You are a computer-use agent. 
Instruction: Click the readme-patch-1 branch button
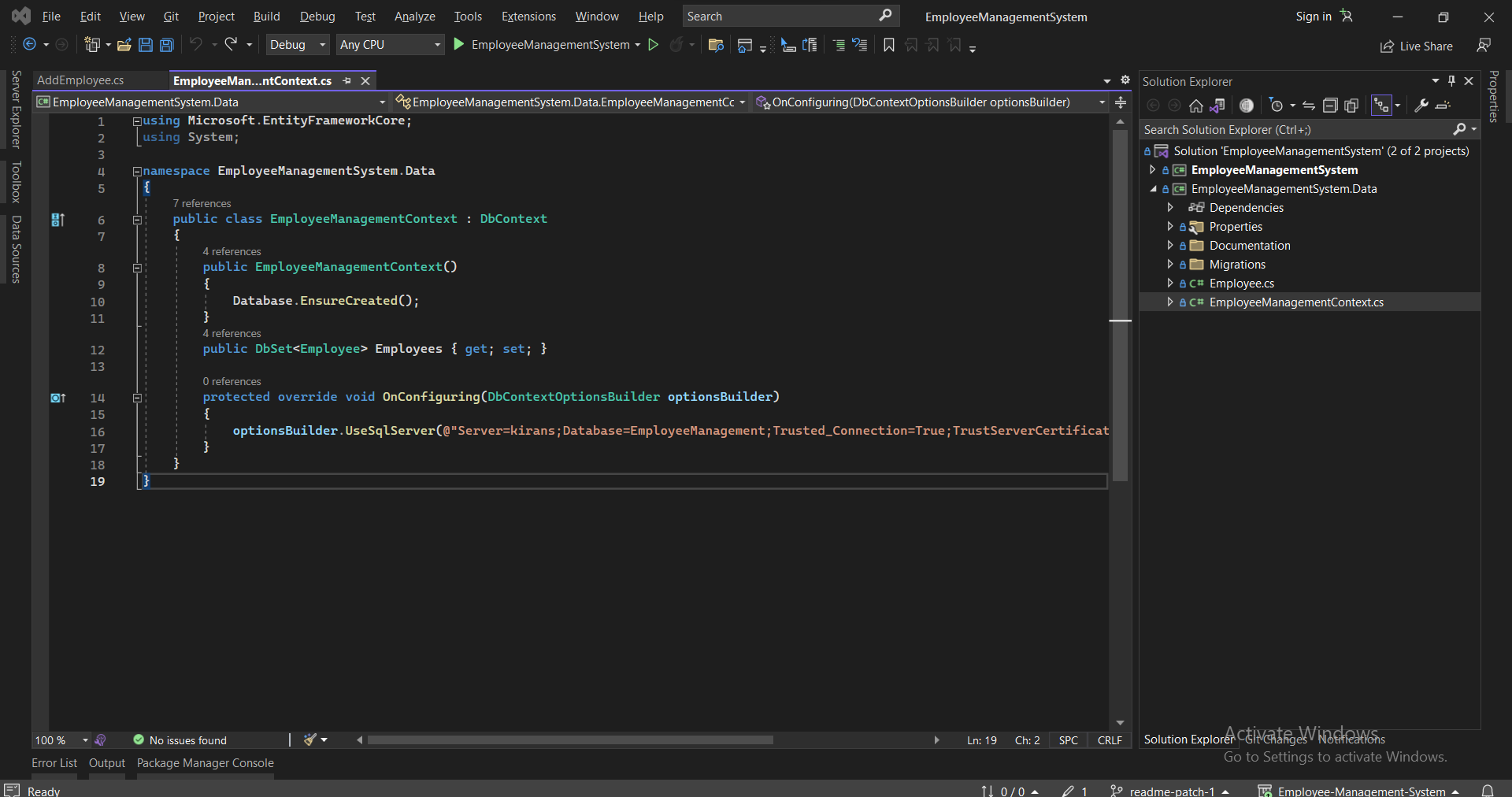1169,791
